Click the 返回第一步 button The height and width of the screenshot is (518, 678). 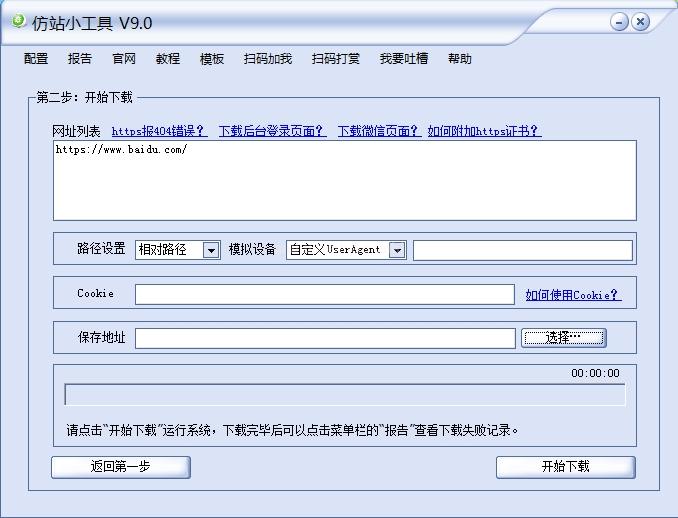click(120, 467)
